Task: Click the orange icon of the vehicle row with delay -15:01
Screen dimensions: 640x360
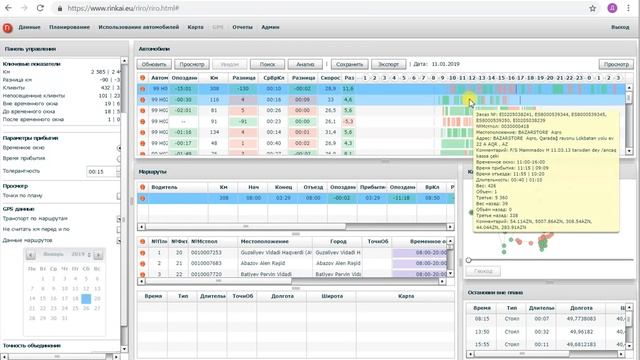Action: pyautogui.click(x=142, y=89)
